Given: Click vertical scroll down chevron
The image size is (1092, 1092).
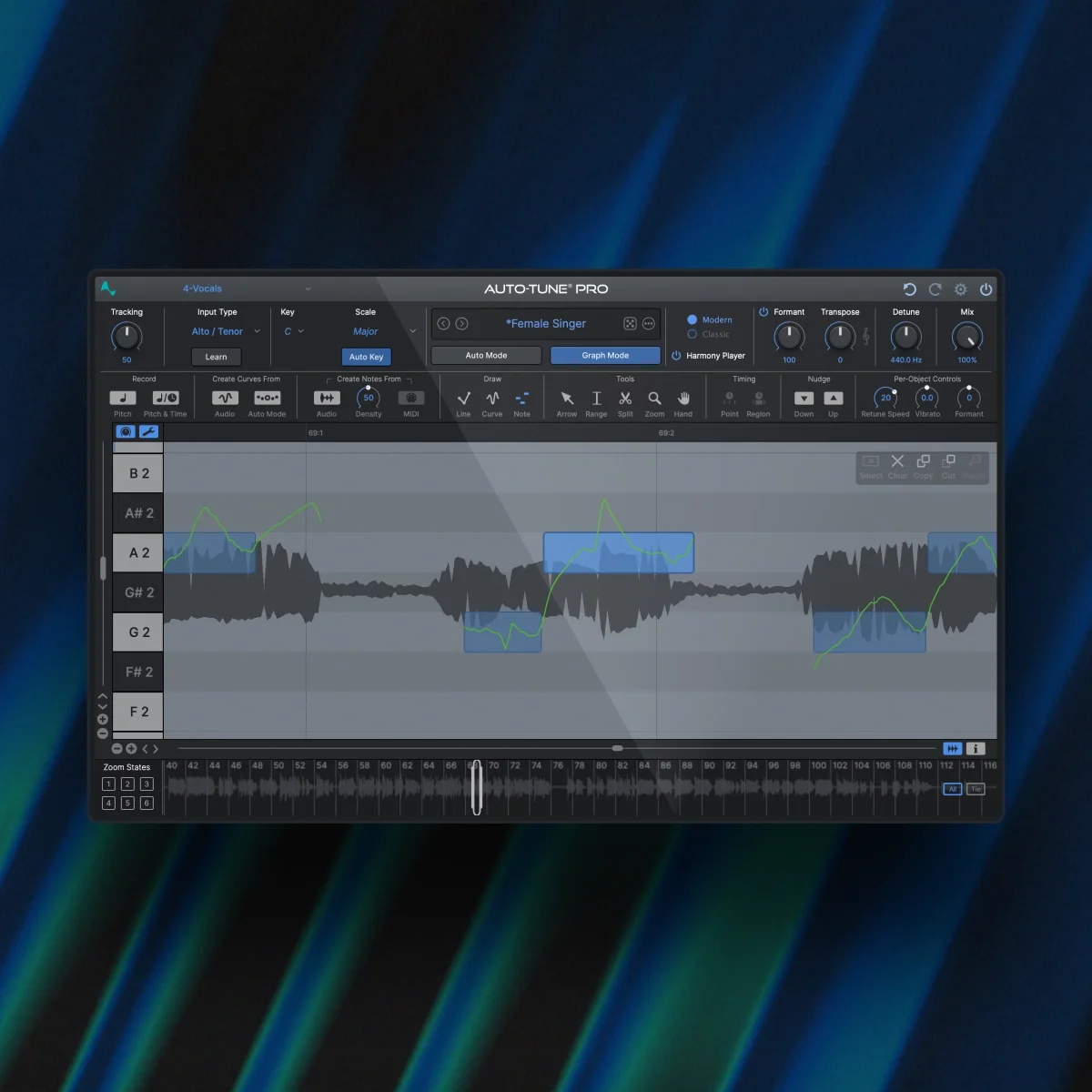Looking at the screenshot, I should click(x=102, y=707).
